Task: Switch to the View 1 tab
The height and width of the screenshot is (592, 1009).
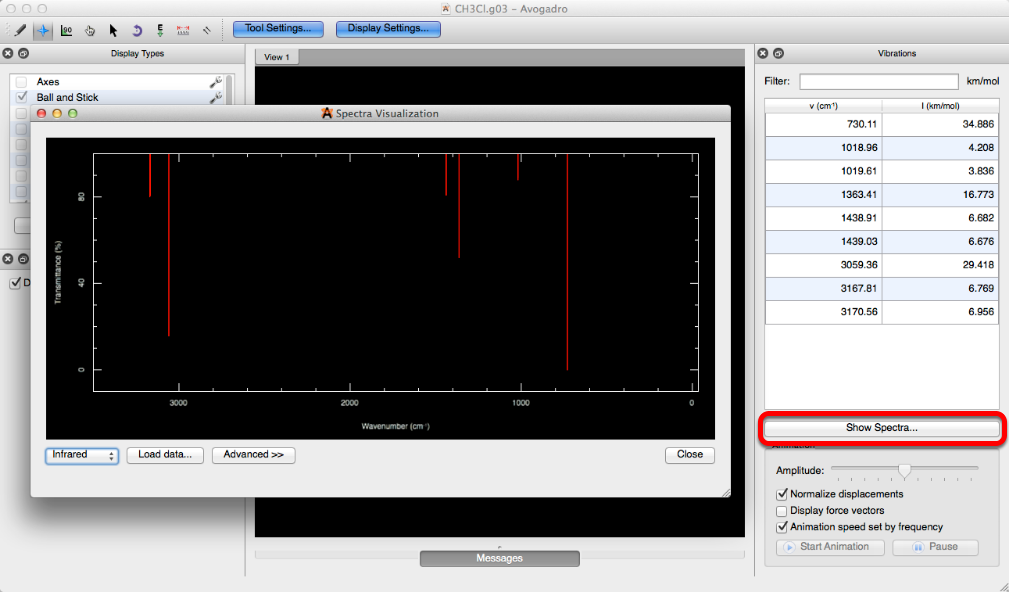Action: [276, 57]
